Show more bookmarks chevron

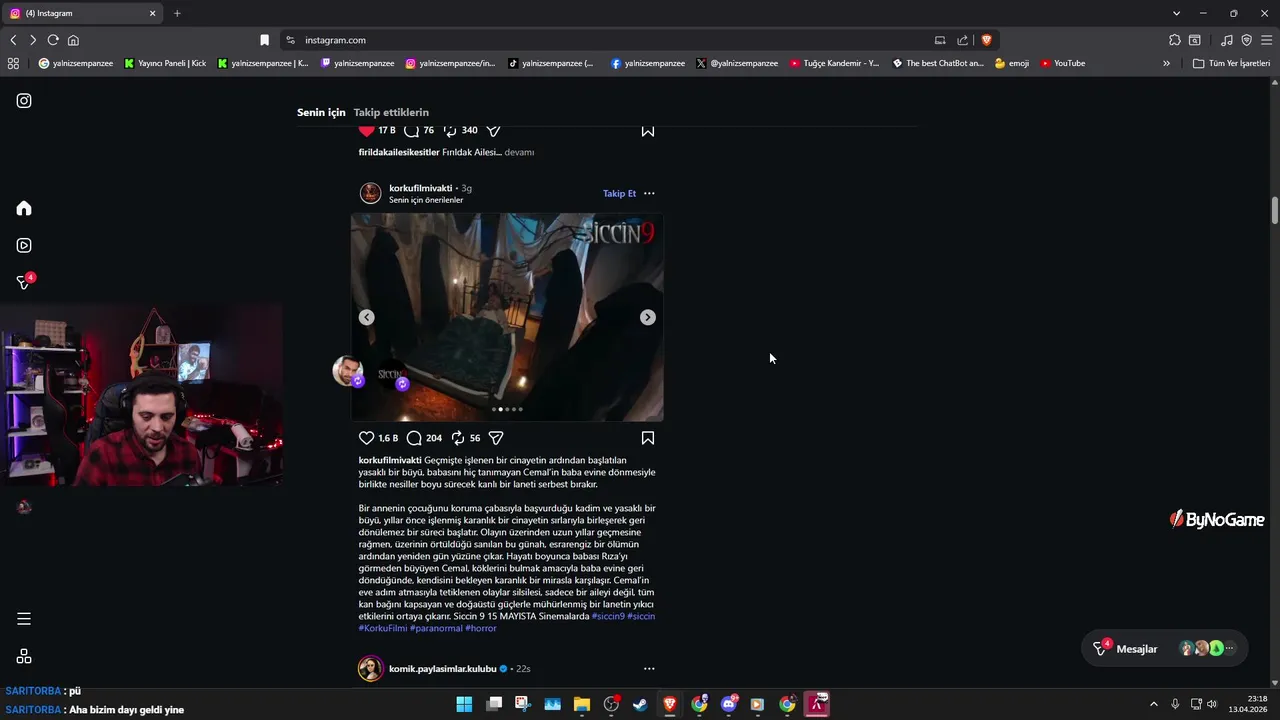pos(1166,63)
